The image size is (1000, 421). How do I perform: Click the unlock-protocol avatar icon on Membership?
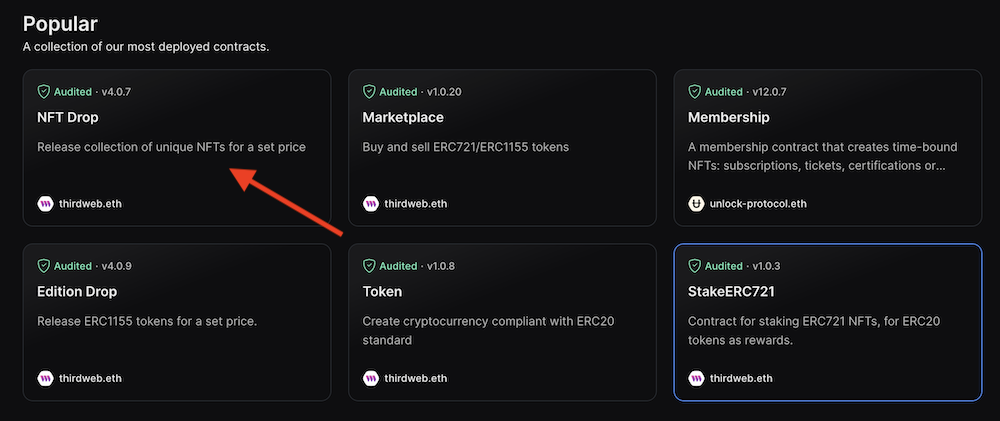[x=697, y=204]
